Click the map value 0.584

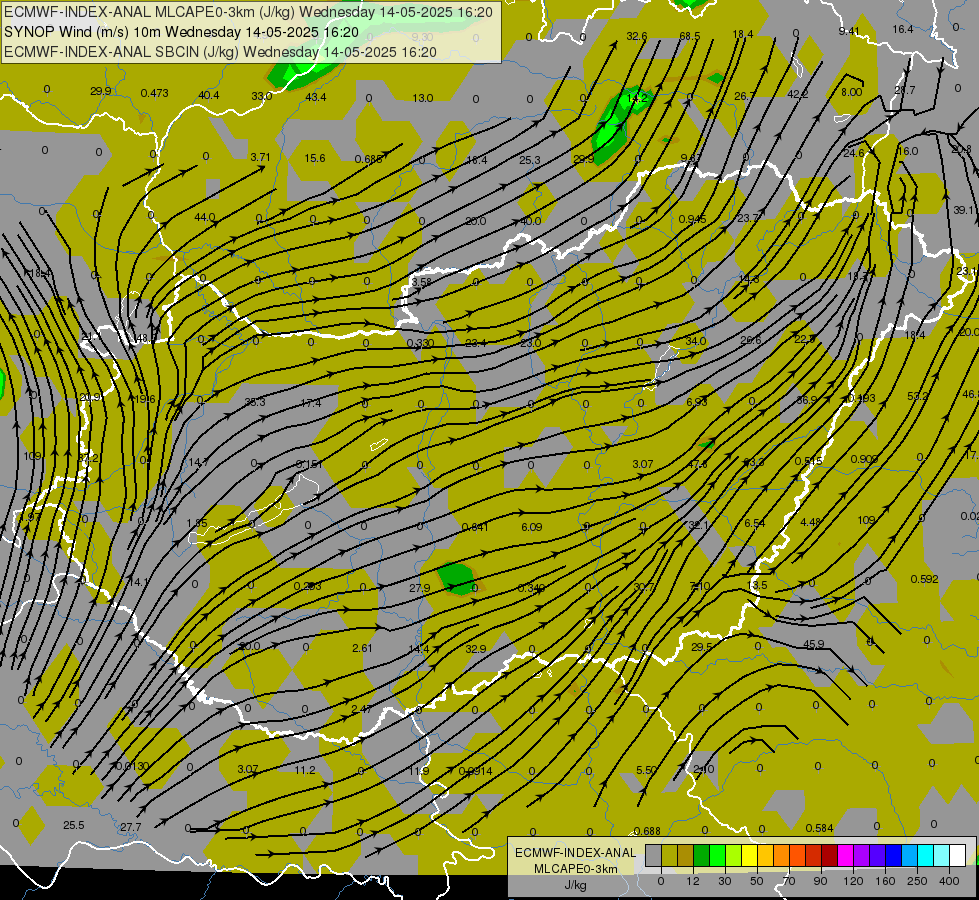click(819, 828)
